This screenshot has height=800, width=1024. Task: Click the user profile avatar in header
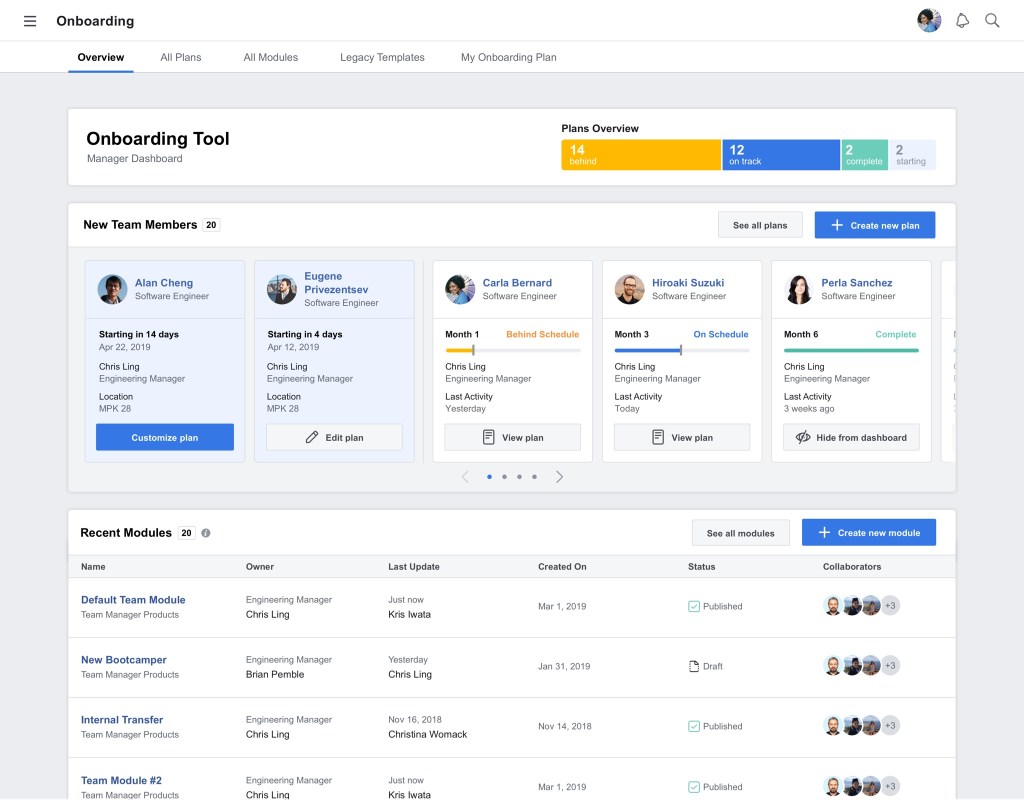[x=929, y=21]
